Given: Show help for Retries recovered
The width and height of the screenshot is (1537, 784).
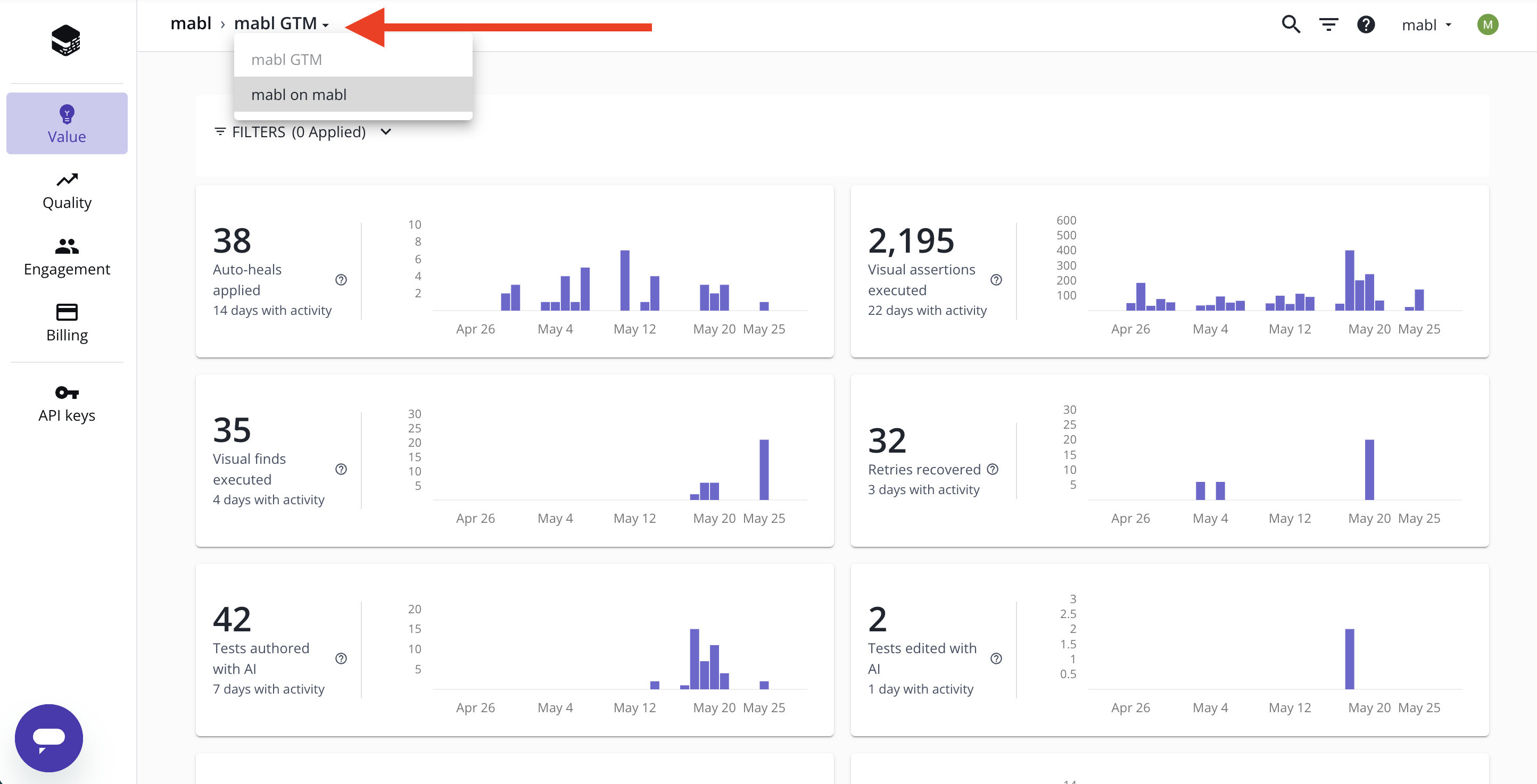Looking at the screenshot, I should point(992,469).
